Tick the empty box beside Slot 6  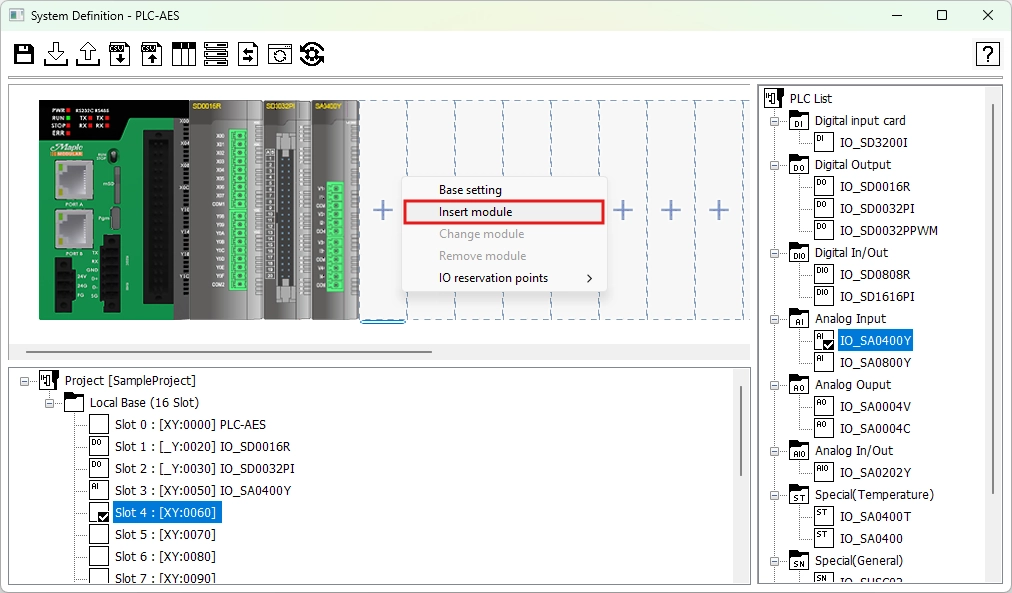point(99,556)
